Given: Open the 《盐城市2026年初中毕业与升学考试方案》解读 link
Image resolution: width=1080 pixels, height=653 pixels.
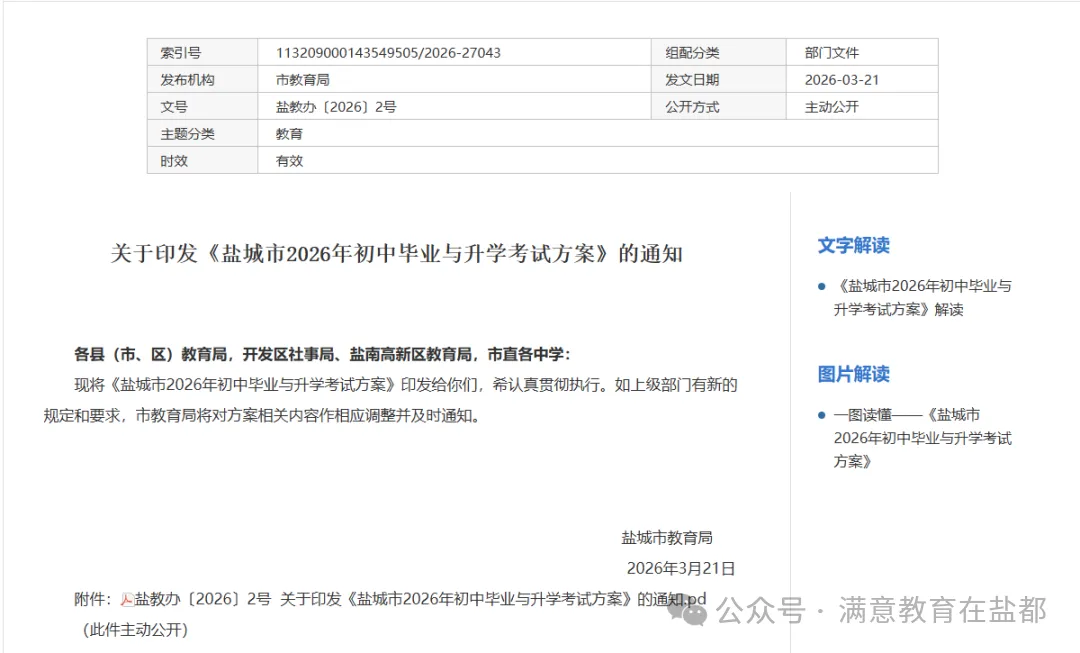Looking at the screenshot, I should pos(922,298).
